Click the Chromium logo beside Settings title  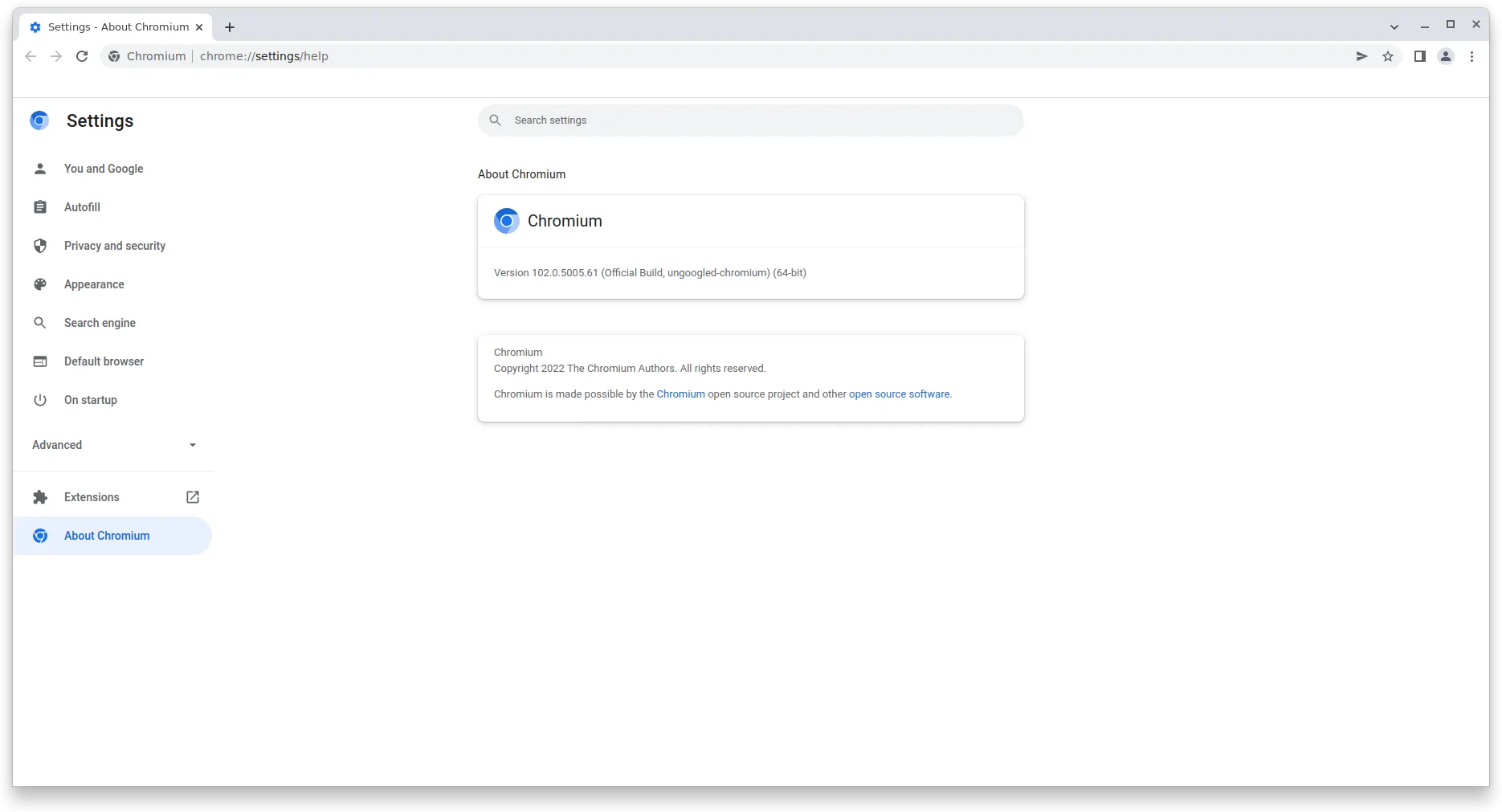click(x=39, y=120)
